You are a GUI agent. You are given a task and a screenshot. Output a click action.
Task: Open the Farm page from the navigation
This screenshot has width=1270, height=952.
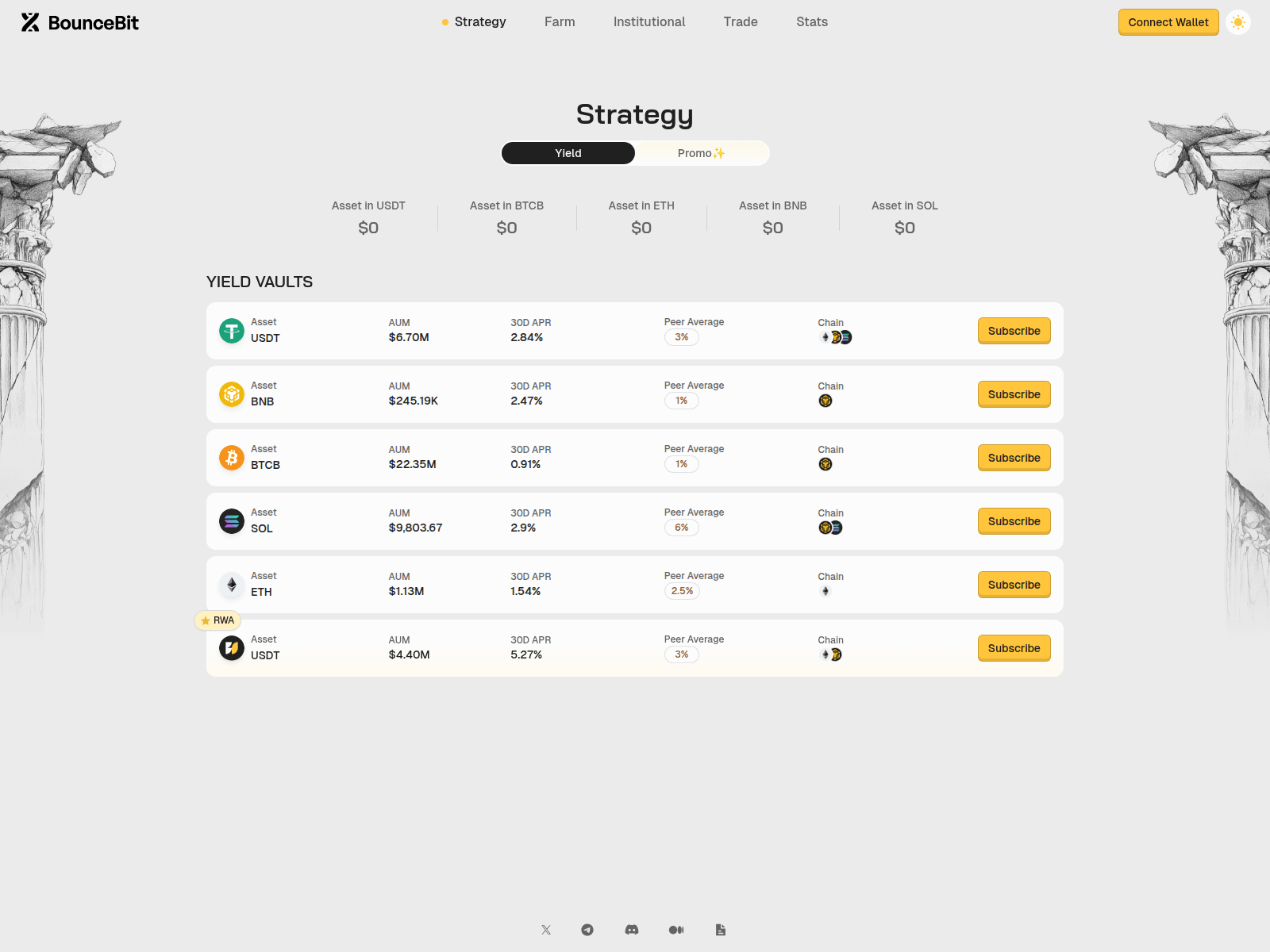tap(560, 21)
